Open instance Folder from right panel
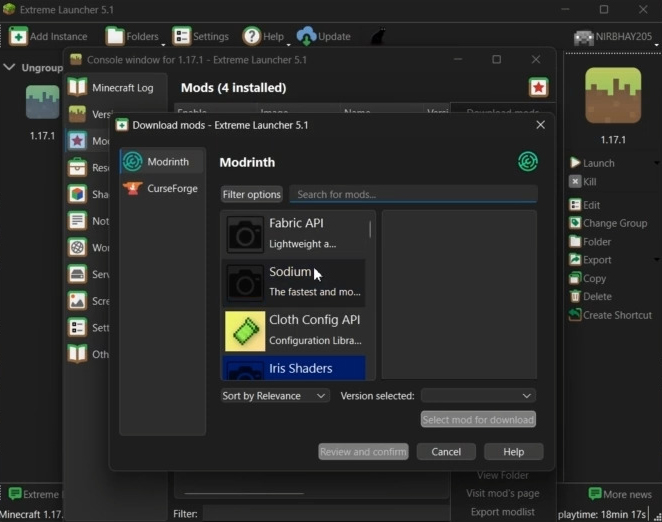 (590, 242)
